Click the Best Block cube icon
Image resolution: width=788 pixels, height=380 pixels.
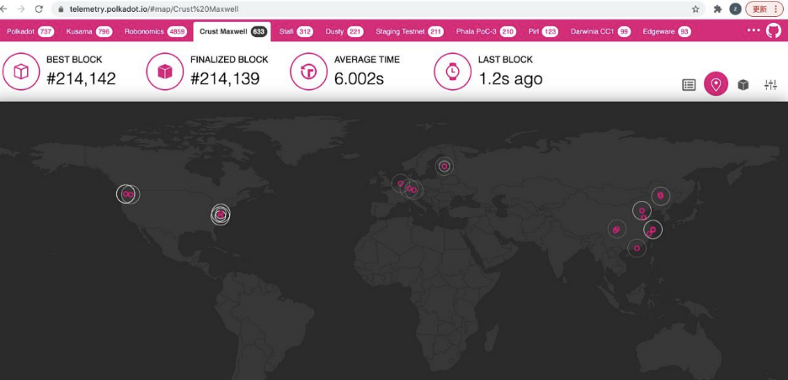[21, 72]
